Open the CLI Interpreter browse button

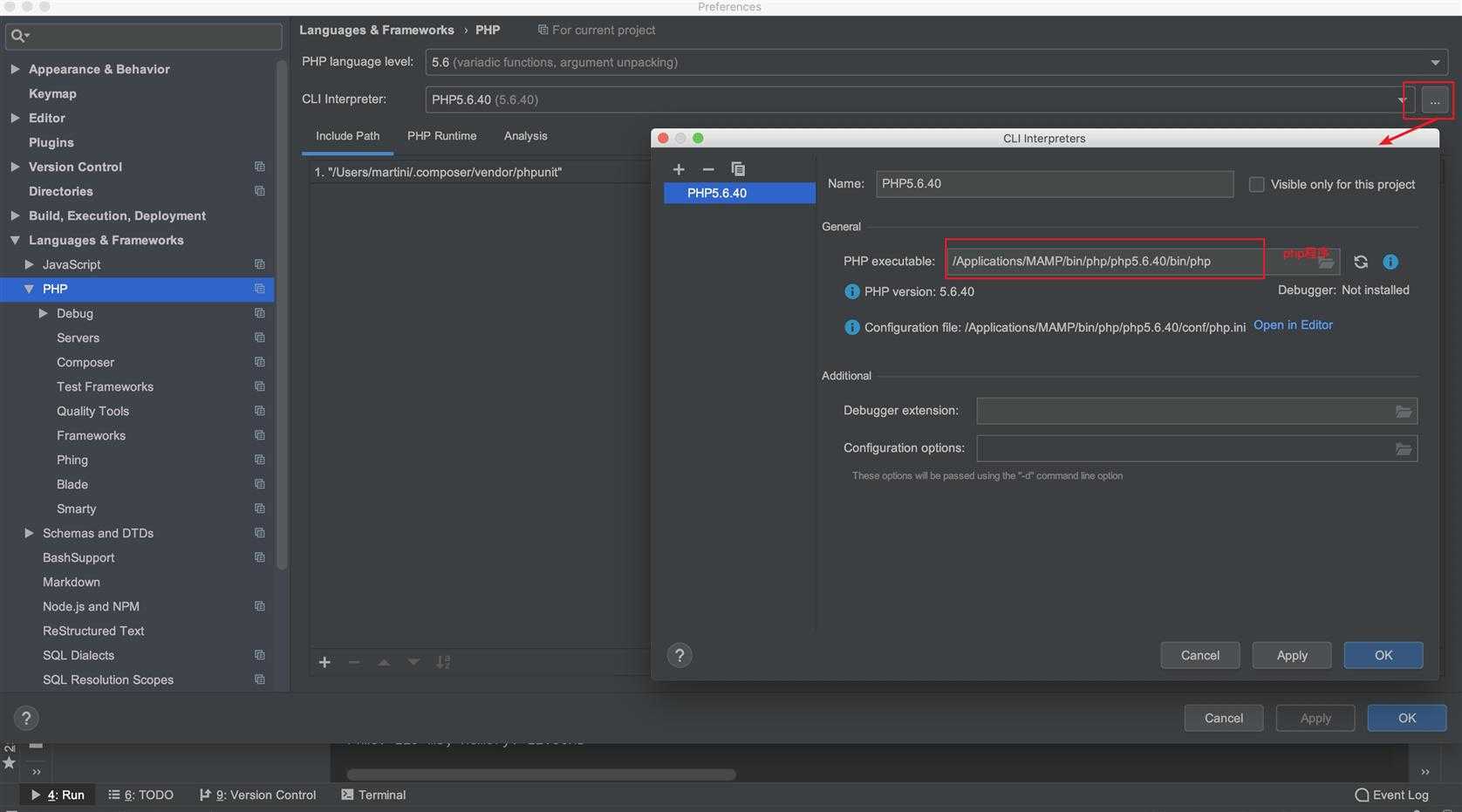pyautogui.click(x=1435, y=100)
